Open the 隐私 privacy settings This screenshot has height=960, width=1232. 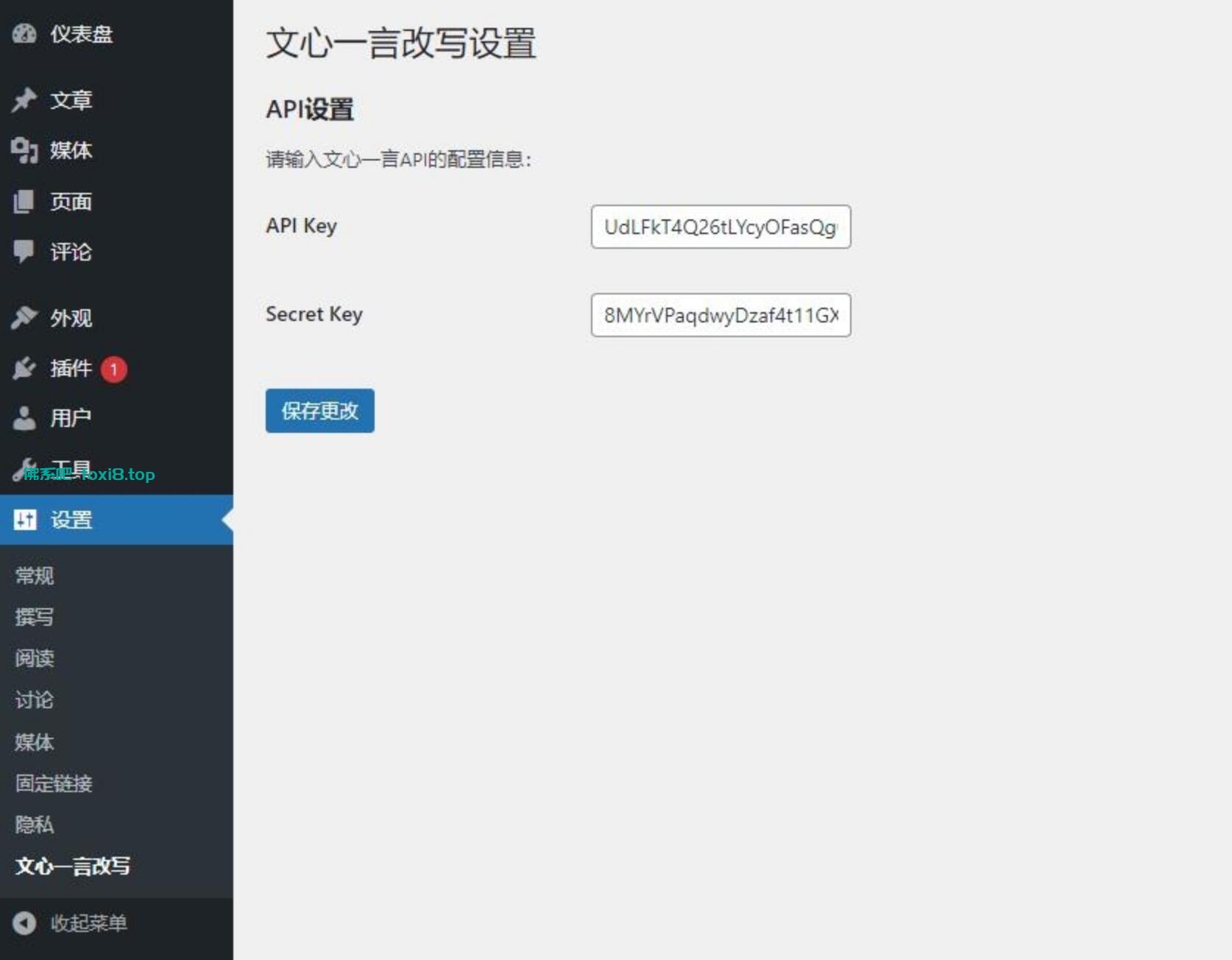click(x=35, y=825)
